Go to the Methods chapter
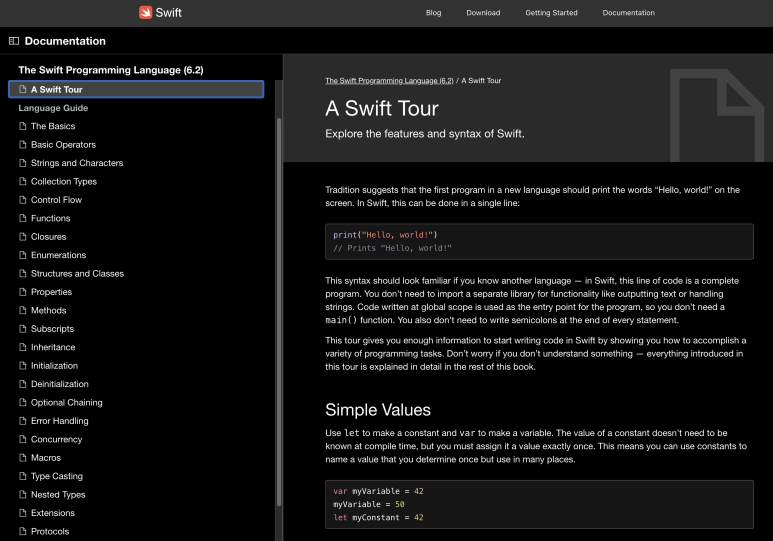The height and width of the screenshot is (541, 773). [48, 310]
